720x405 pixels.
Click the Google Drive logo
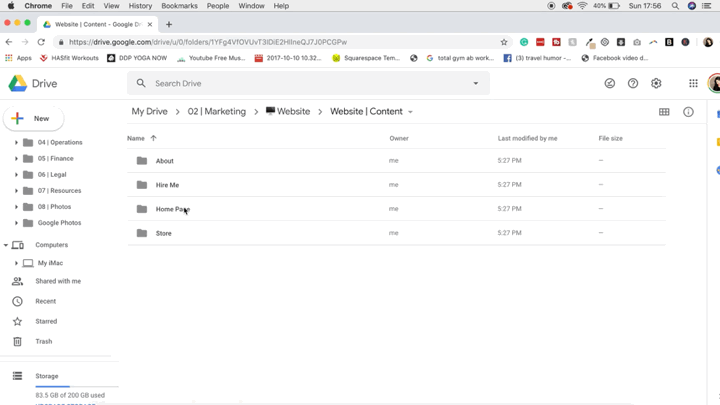pos(18,84)
